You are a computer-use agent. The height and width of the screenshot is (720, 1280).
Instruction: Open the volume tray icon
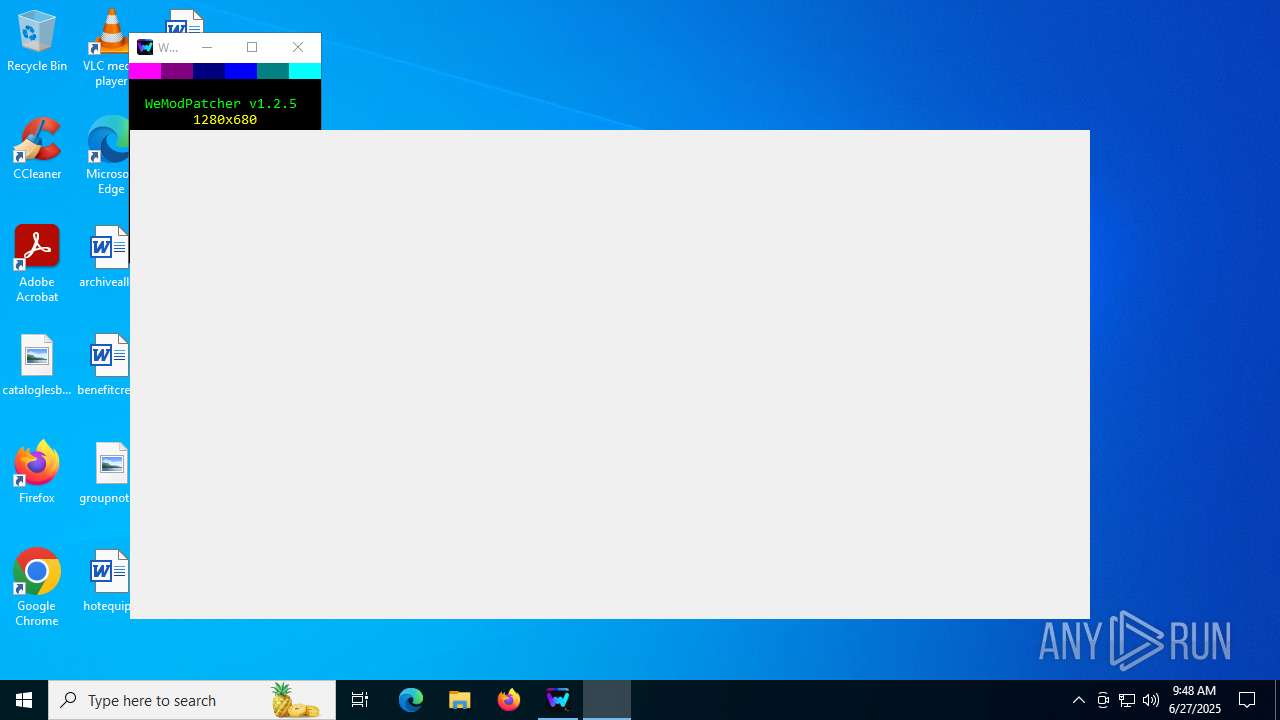[1151, 700]
